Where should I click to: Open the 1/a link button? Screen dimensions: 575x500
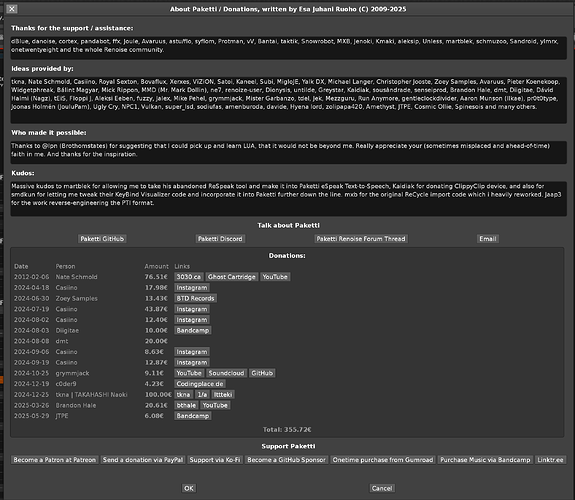[x=202, y=394]
